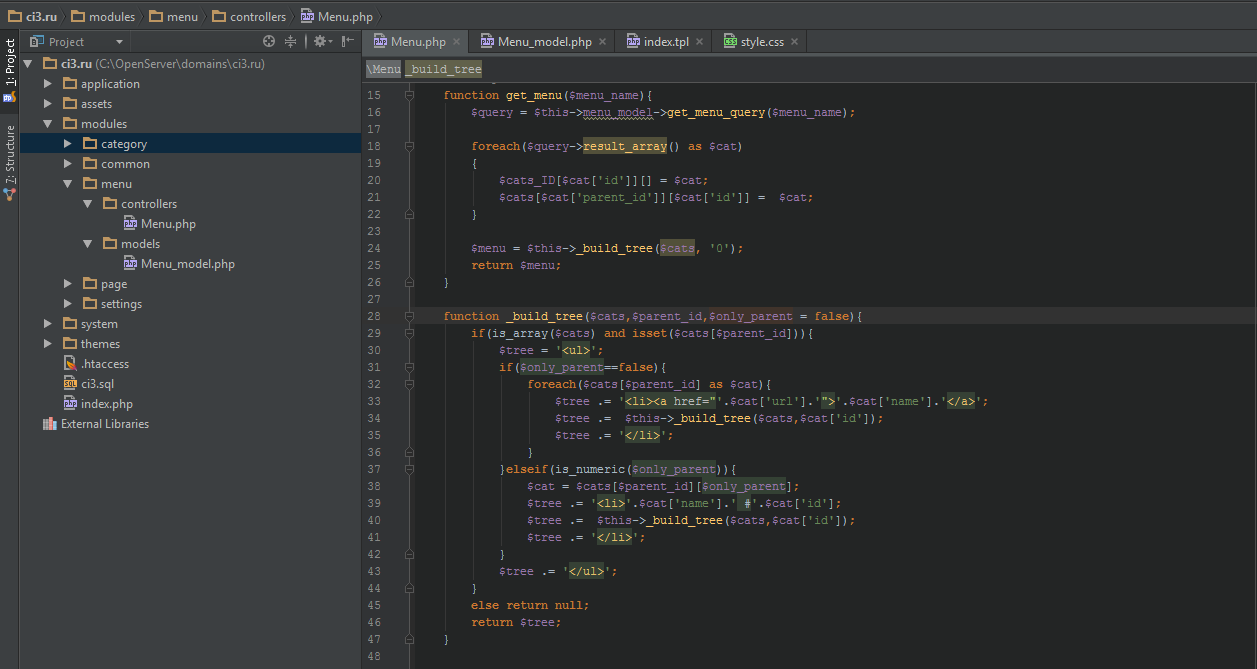
Task: Close the style.css editor tab
Action: point(795,41)
